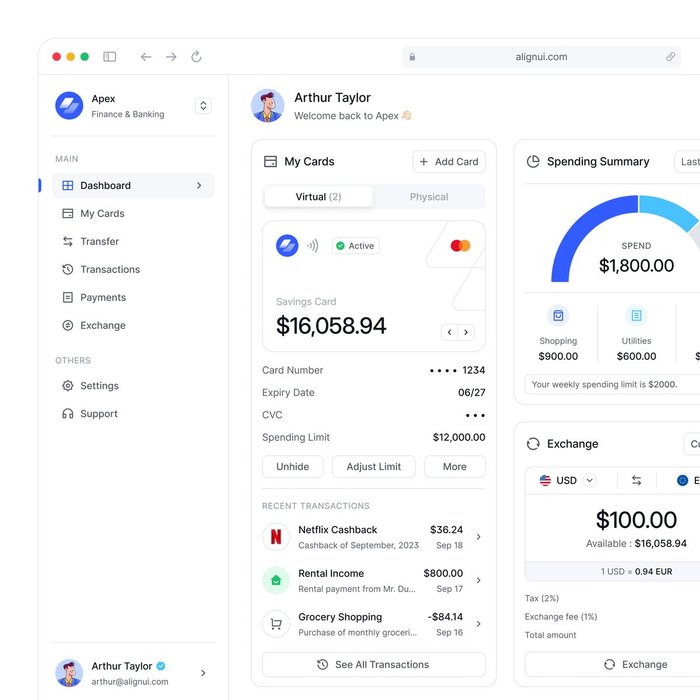Open Settings from the sidebar
Screen dimensions: 700x700
pos(99,386)
